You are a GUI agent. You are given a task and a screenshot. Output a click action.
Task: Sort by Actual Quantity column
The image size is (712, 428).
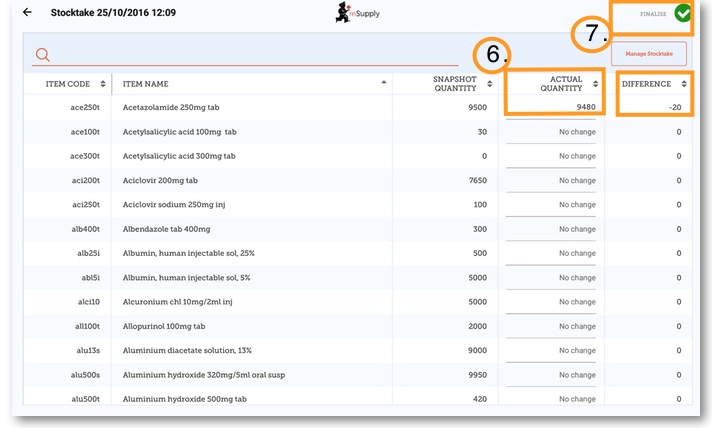[x=595, y=84]
